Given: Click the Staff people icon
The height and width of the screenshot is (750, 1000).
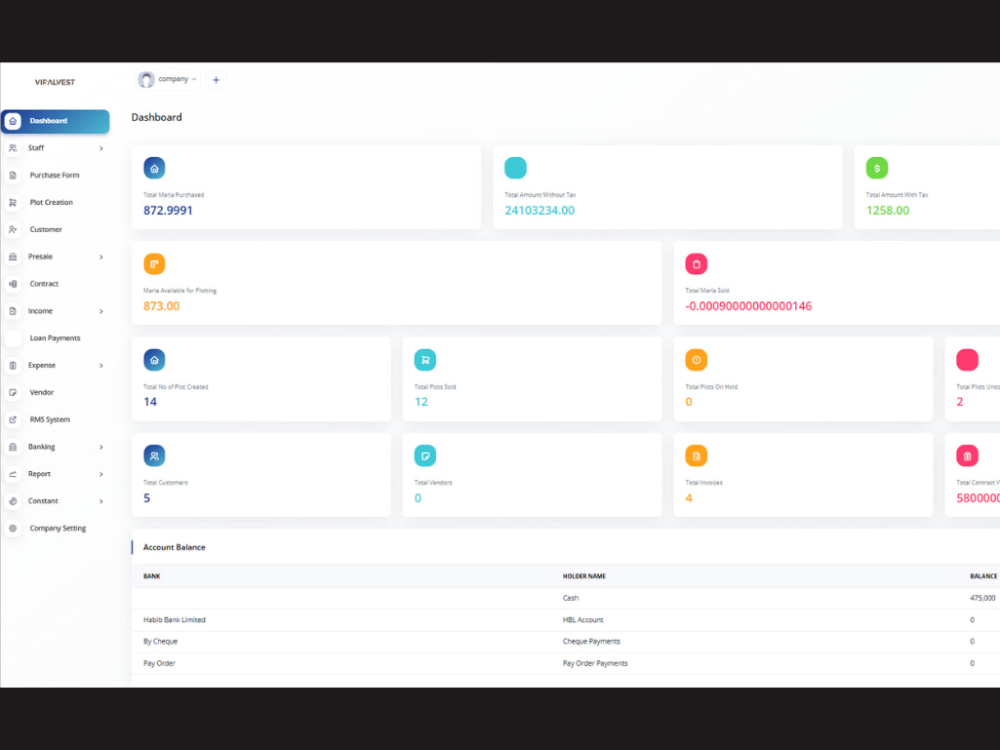Looking at the screenshot, I should (13, 148).
